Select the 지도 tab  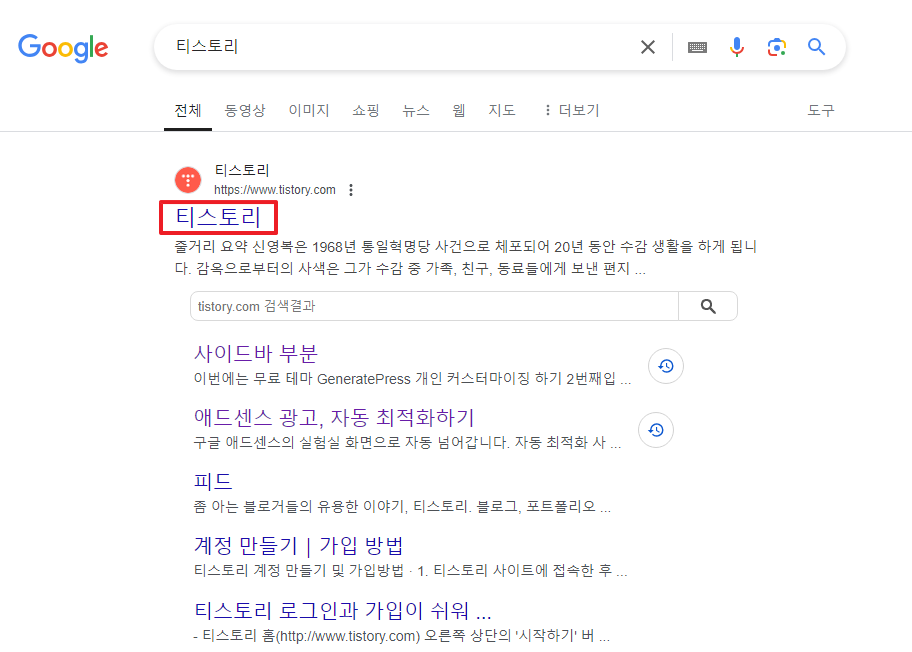tap(501, 110)
